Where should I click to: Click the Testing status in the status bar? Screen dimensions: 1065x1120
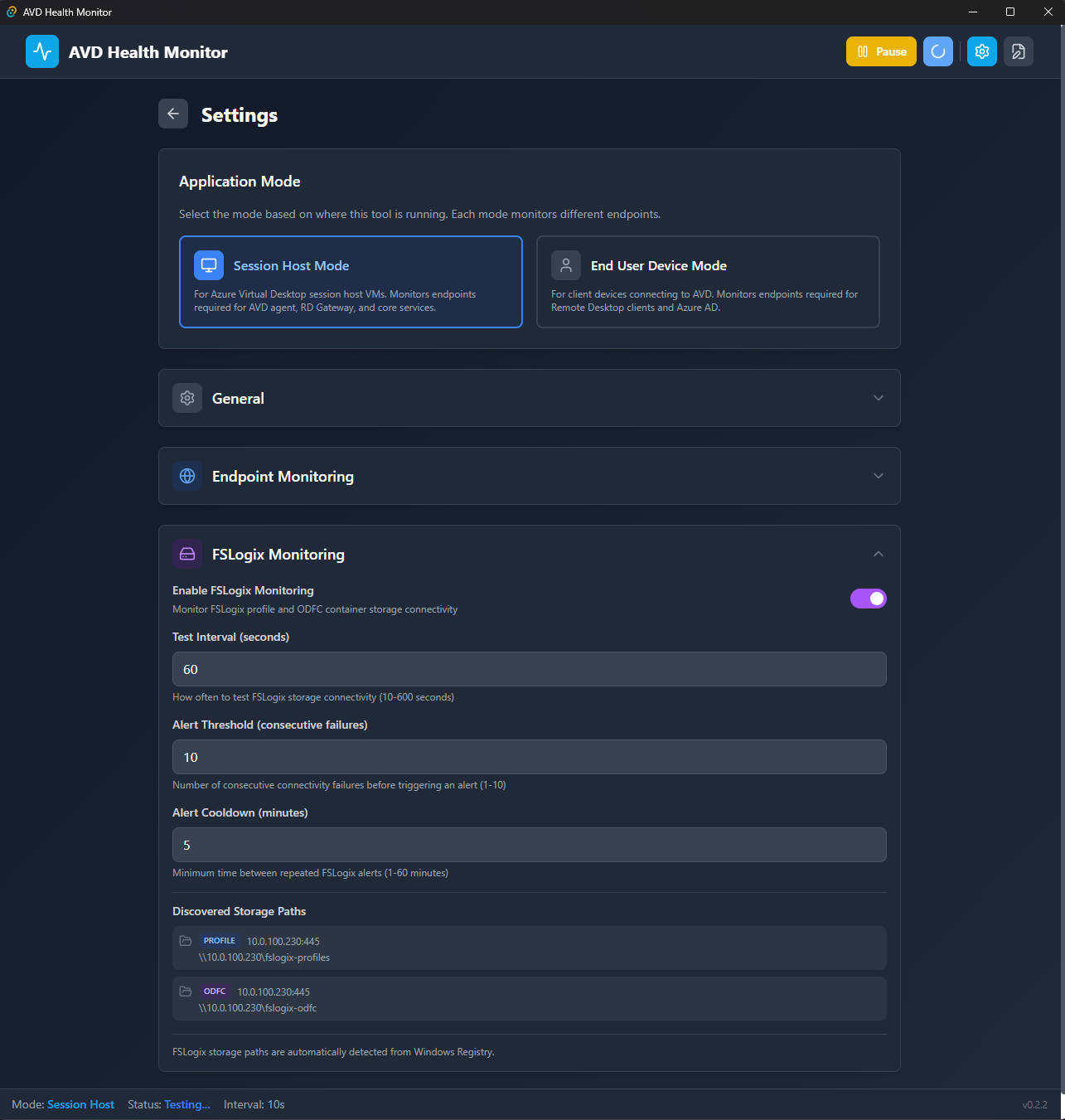[x=186, y=1104]
